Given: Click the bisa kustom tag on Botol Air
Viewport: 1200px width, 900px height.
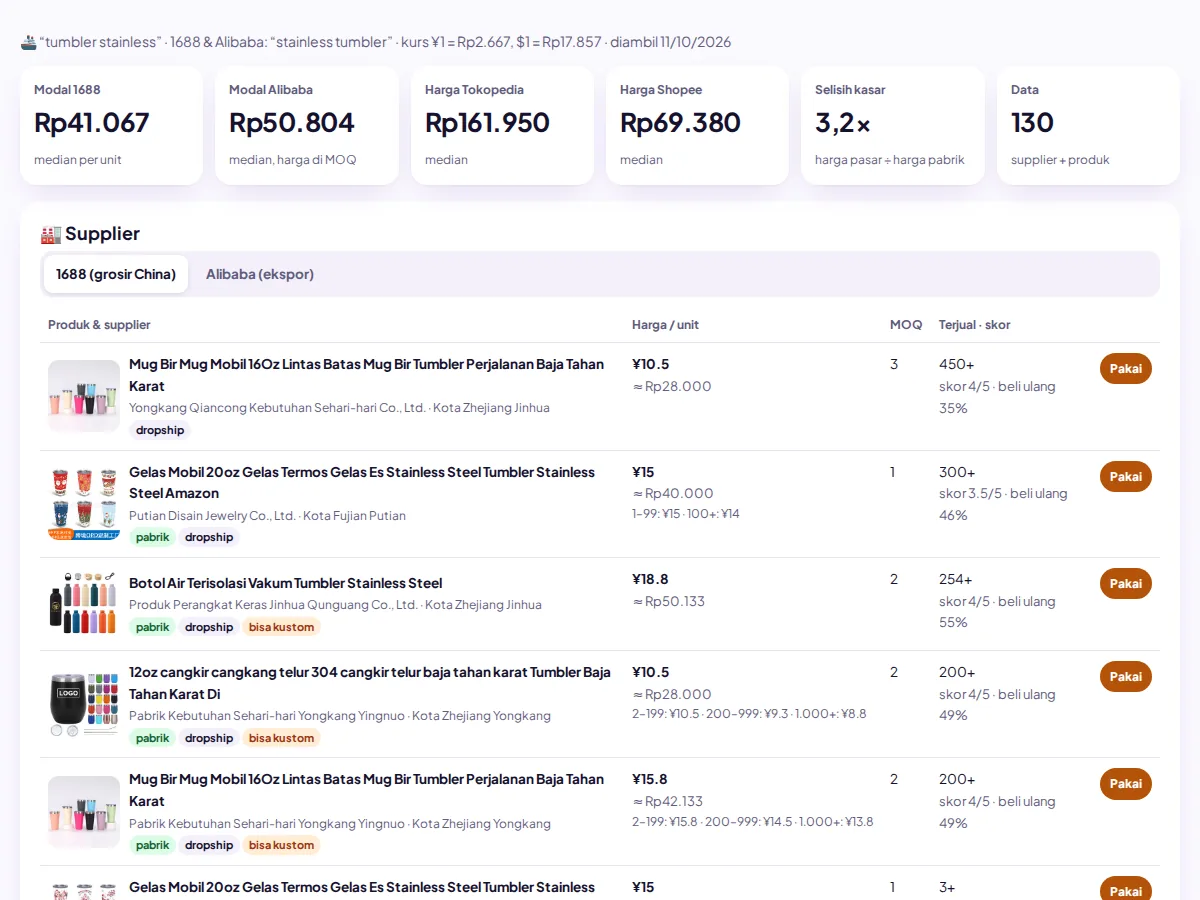Looking at the screenshot, I should [x=281, y=627].
